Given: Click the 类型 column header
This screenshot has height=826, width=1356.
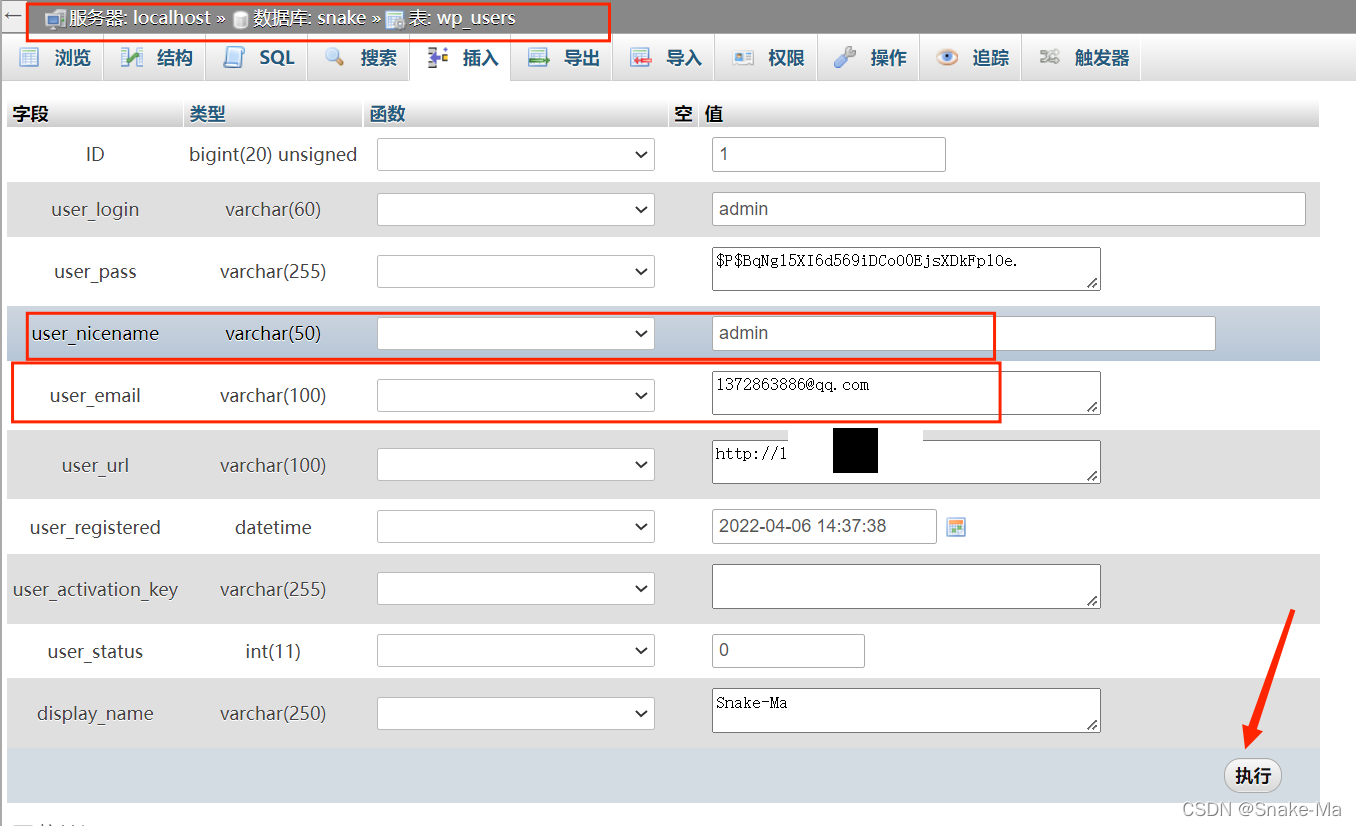Looking at the screenshot, I should coord(207,114).
